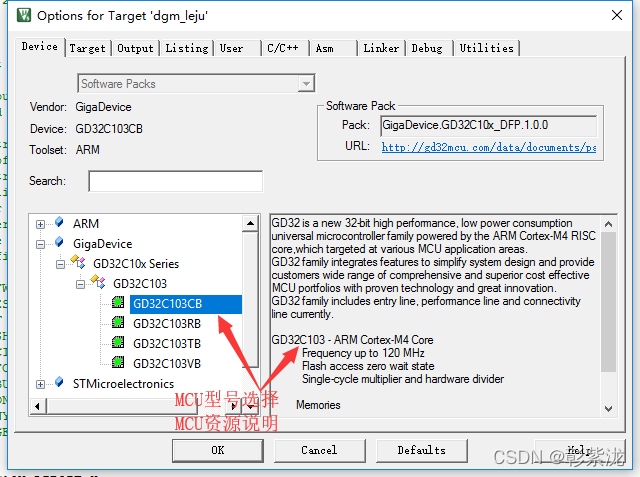Click the sub-family icon beside GD32C103
Screen dimensions: 640x477
click(x=98, y=282)
